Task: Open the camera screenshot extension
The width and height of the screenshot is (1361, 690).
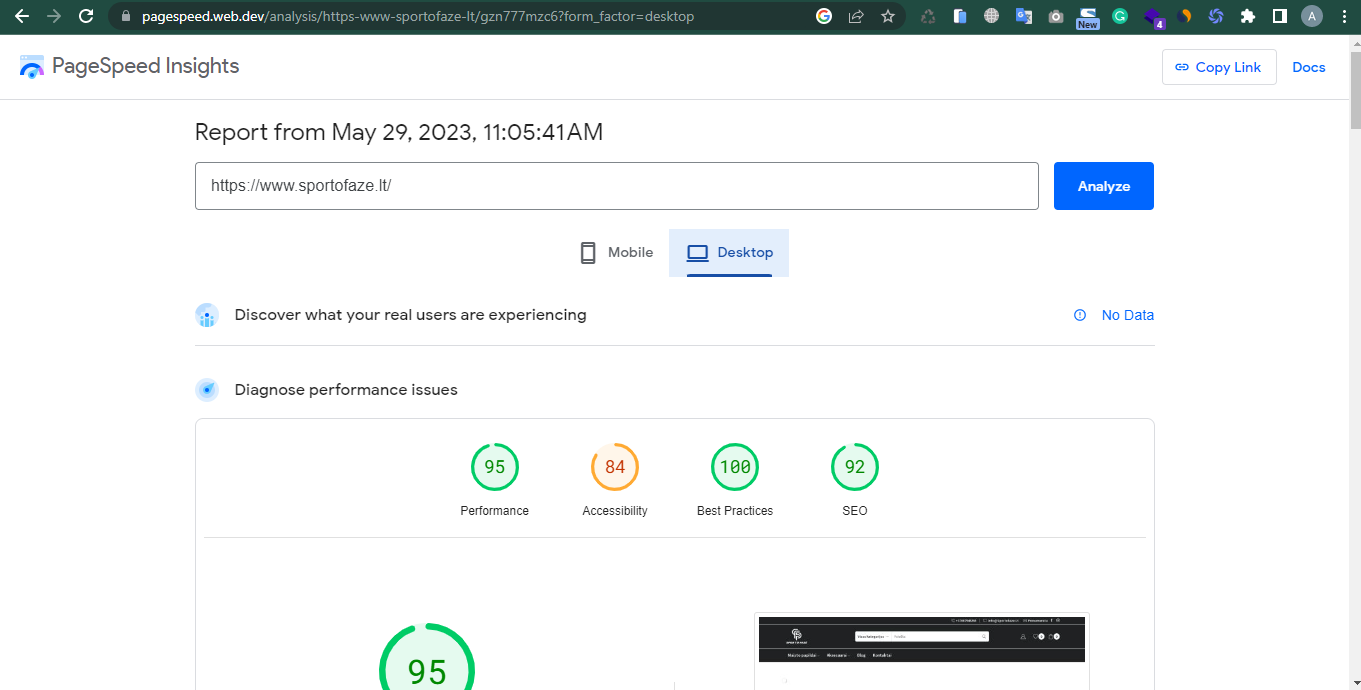Action: point(1056,16)
